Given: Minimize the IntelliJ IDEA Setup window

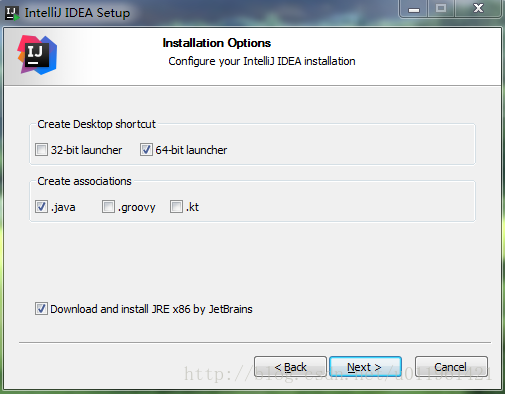Looking at the screenshot, I should click(414, 9).
